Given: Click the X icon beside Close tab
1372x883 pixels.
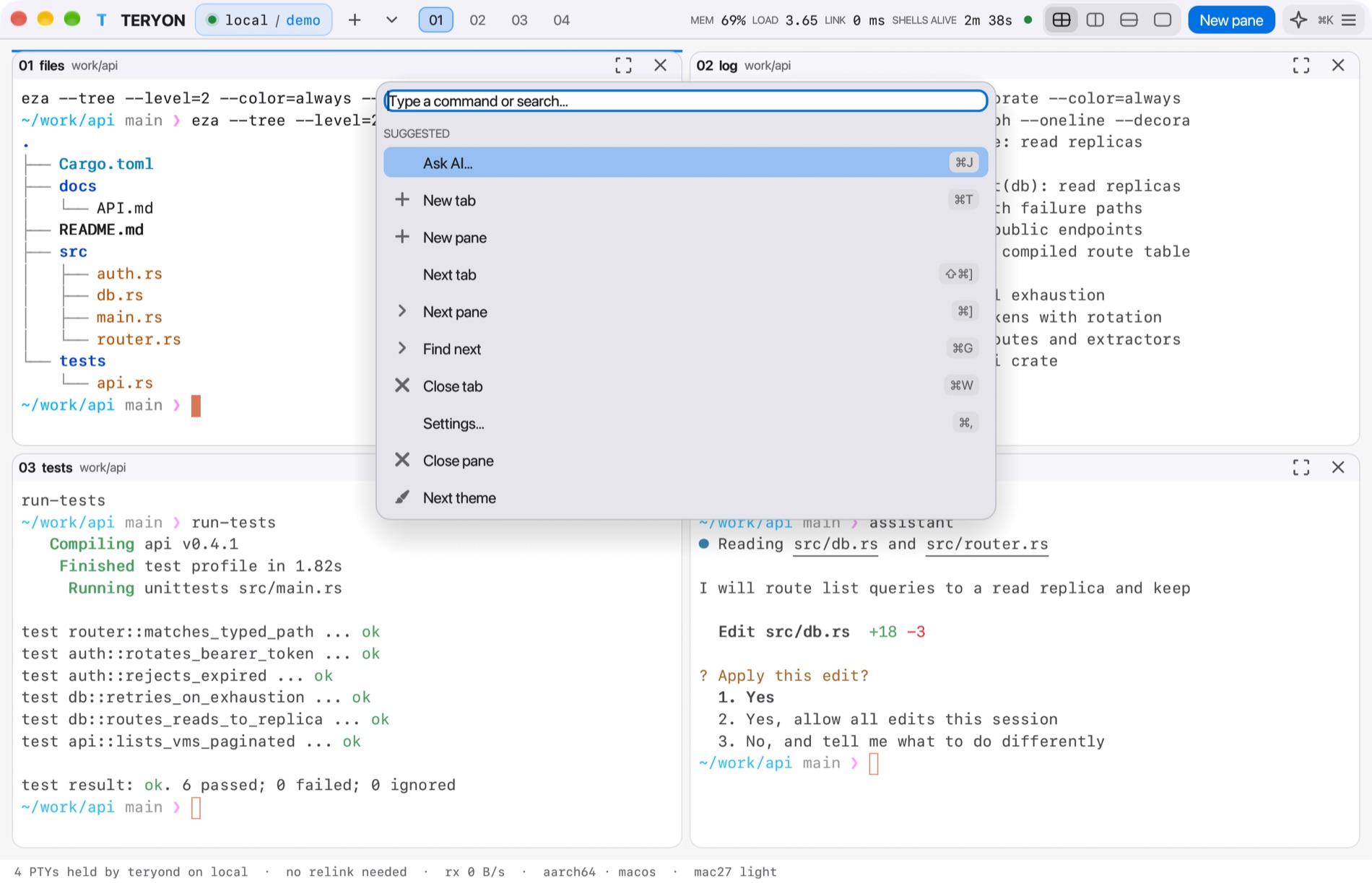Looking at the screenshot, I should (x=402, y=386).
